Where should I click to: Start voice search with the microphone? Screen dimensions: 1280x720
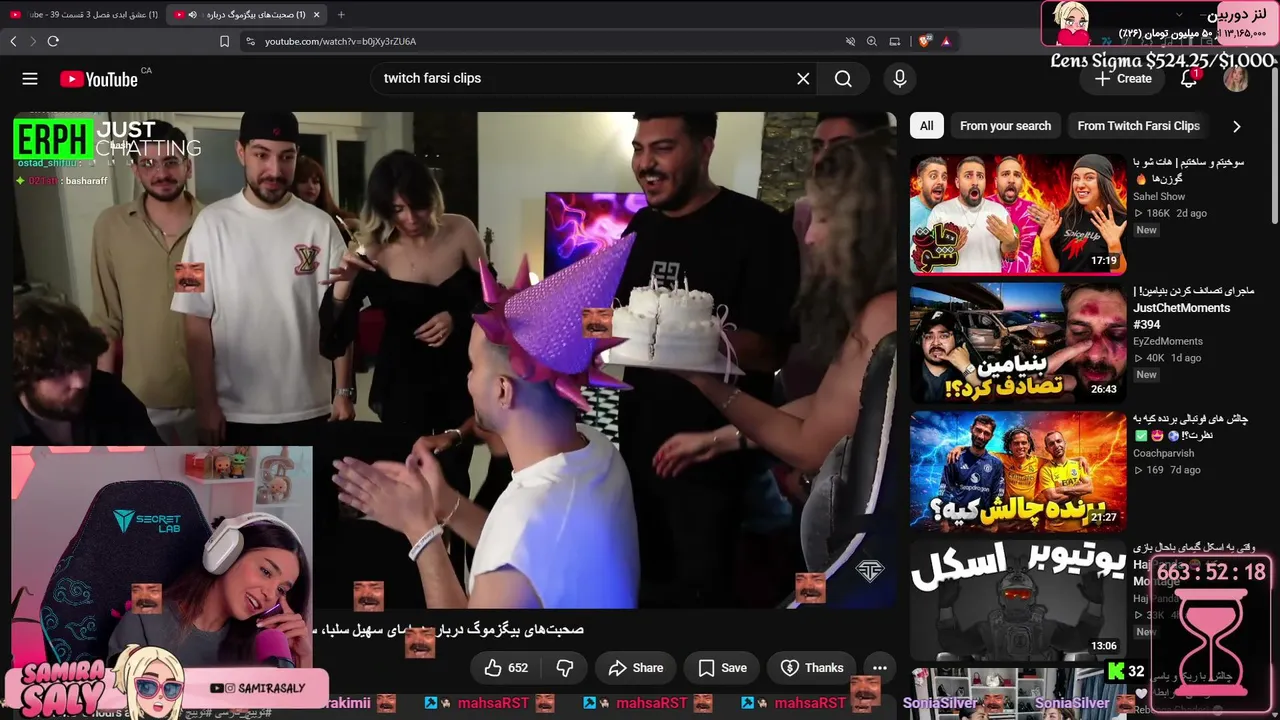point(900,79)
